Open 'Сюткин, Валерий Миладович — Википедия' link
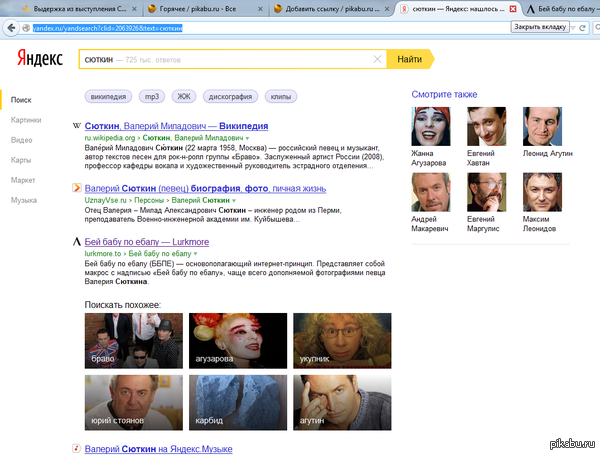The height and width of the screenshot is (455, 600). click(176, 126)
